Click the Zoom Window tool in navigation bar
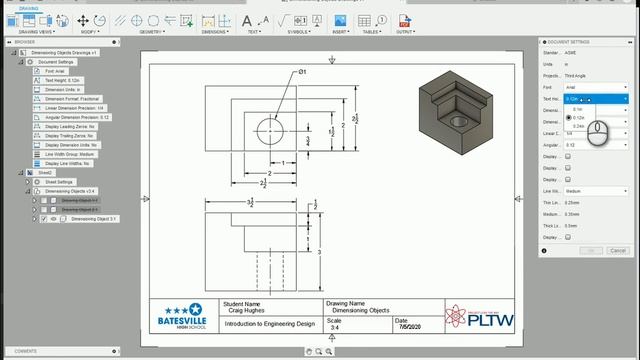 tap(319, 351)
